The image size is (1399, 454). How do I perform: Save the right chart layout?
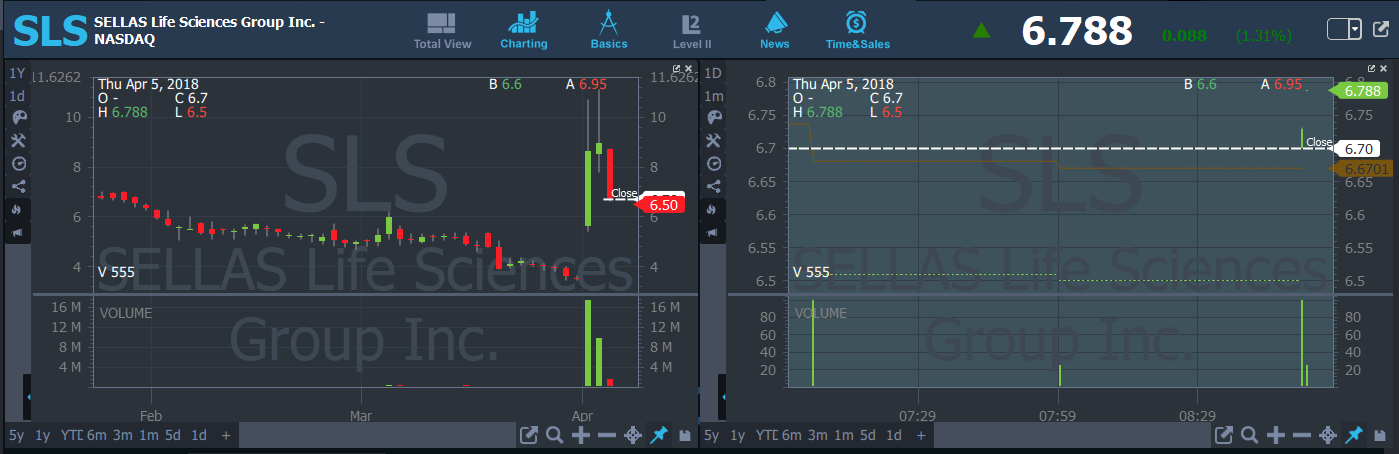pos(1381,436)
